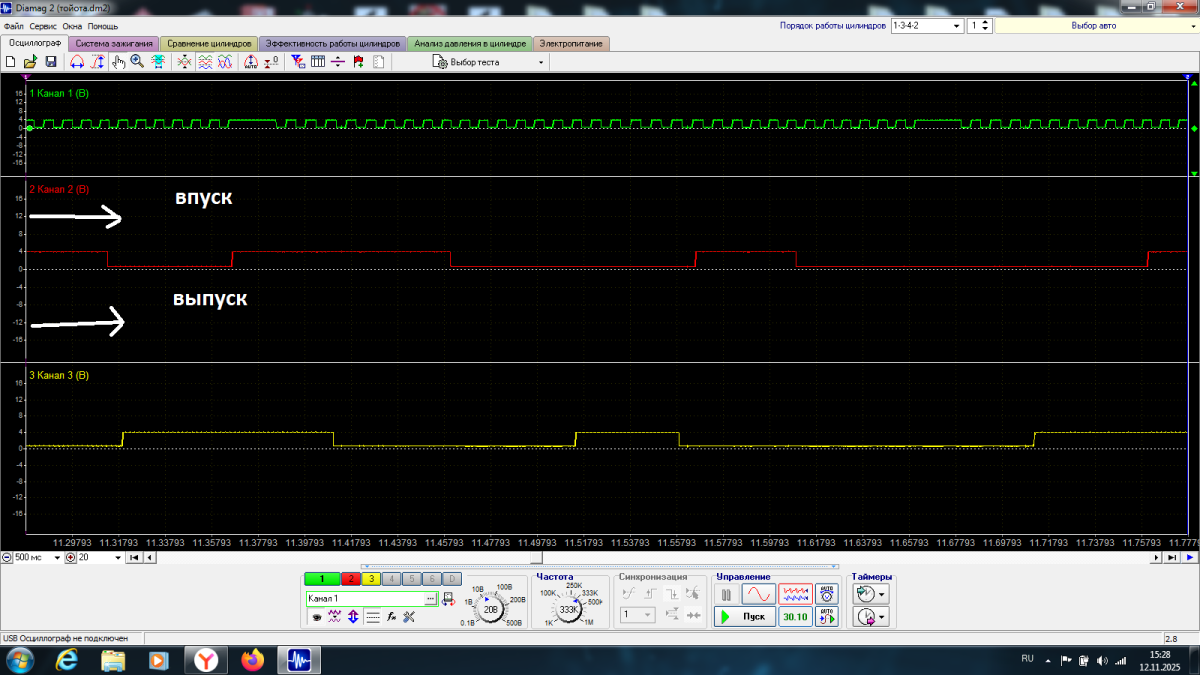The image size is (1200, 675).
Task: Click the red flag marker icon
Action: point(358,62)
